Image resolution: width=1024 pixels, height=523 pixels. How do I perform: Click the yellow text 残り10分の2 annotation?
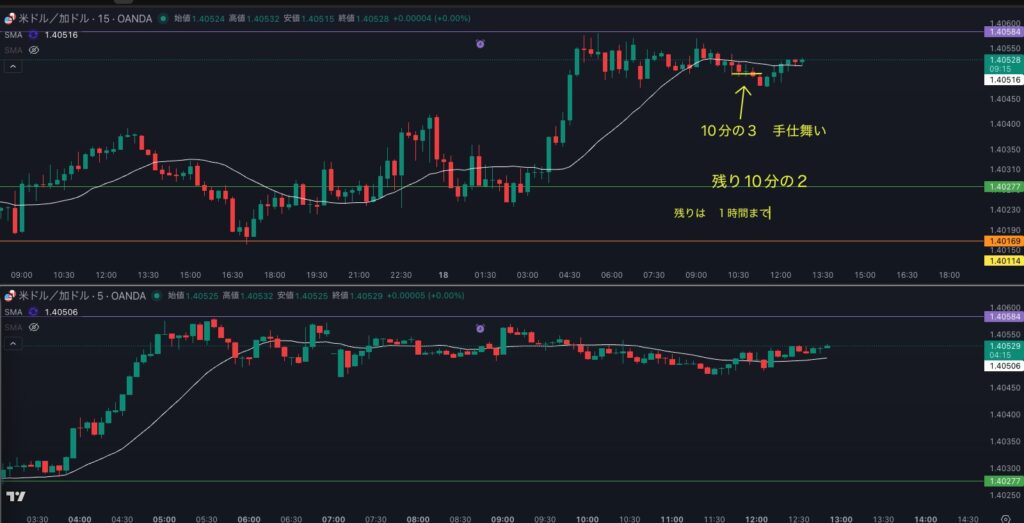click(758, 180)
